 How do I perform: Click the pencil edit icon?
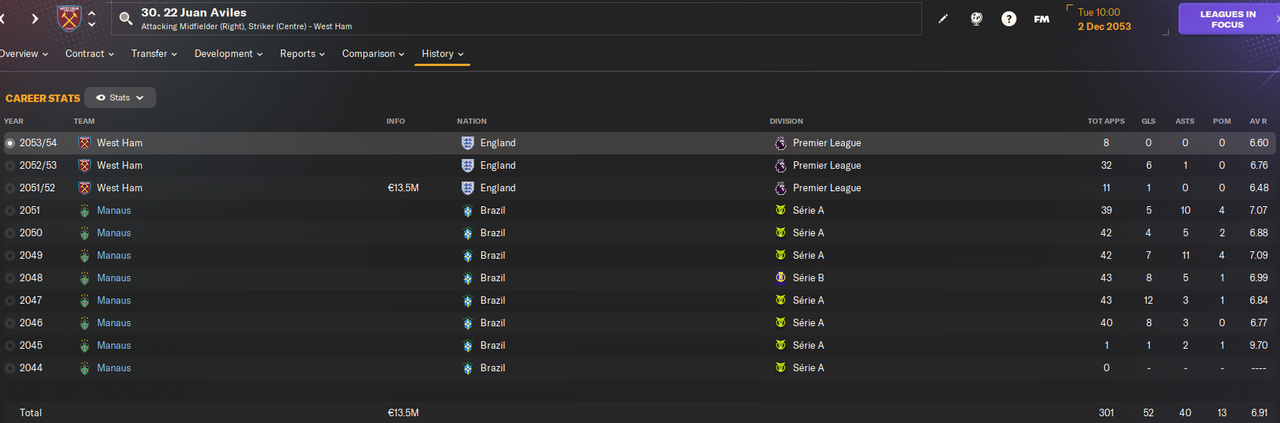[943, 19]
